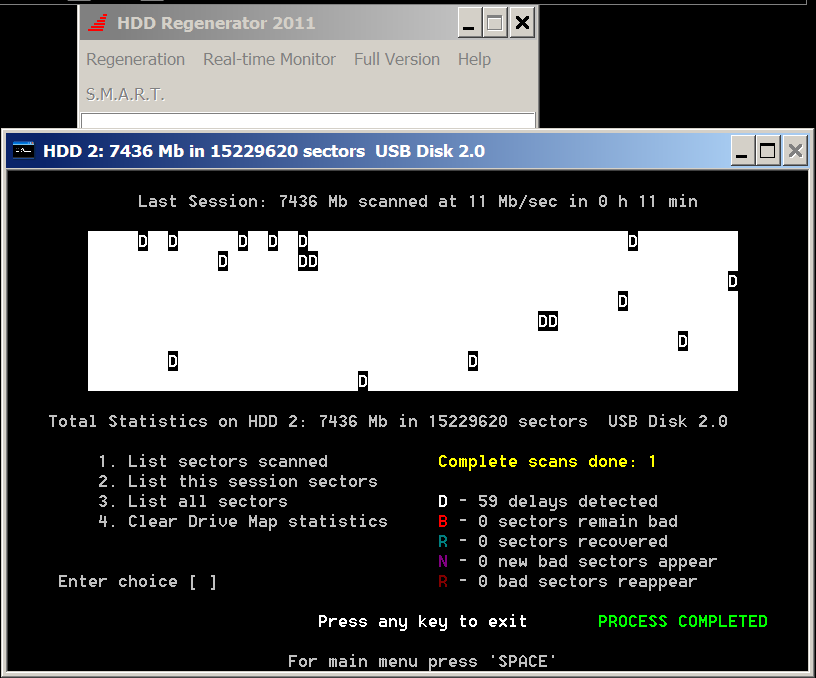Click the HDD Regenerator 2011 title text

[216, 23]
